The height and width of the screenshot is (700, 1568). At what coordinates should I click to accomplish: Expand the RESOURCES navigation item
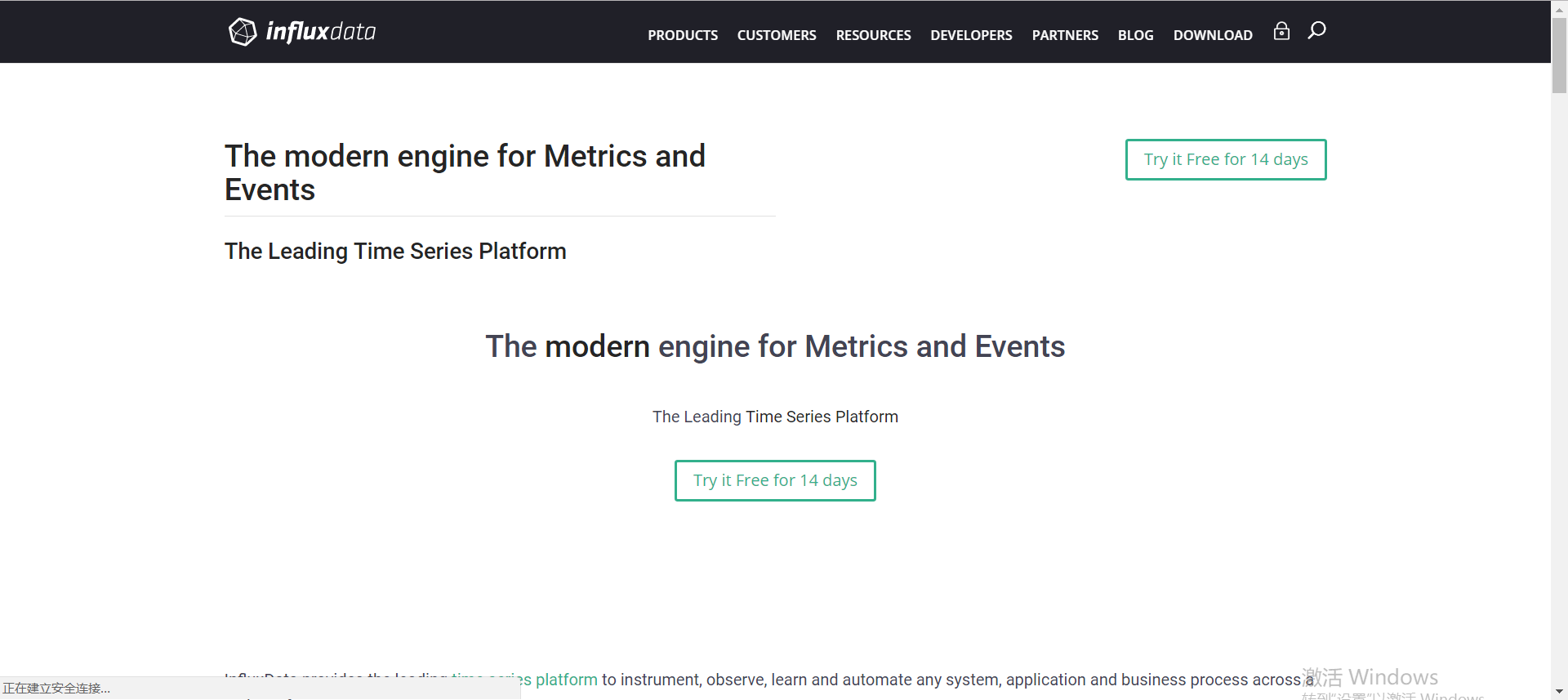[873, 35]
